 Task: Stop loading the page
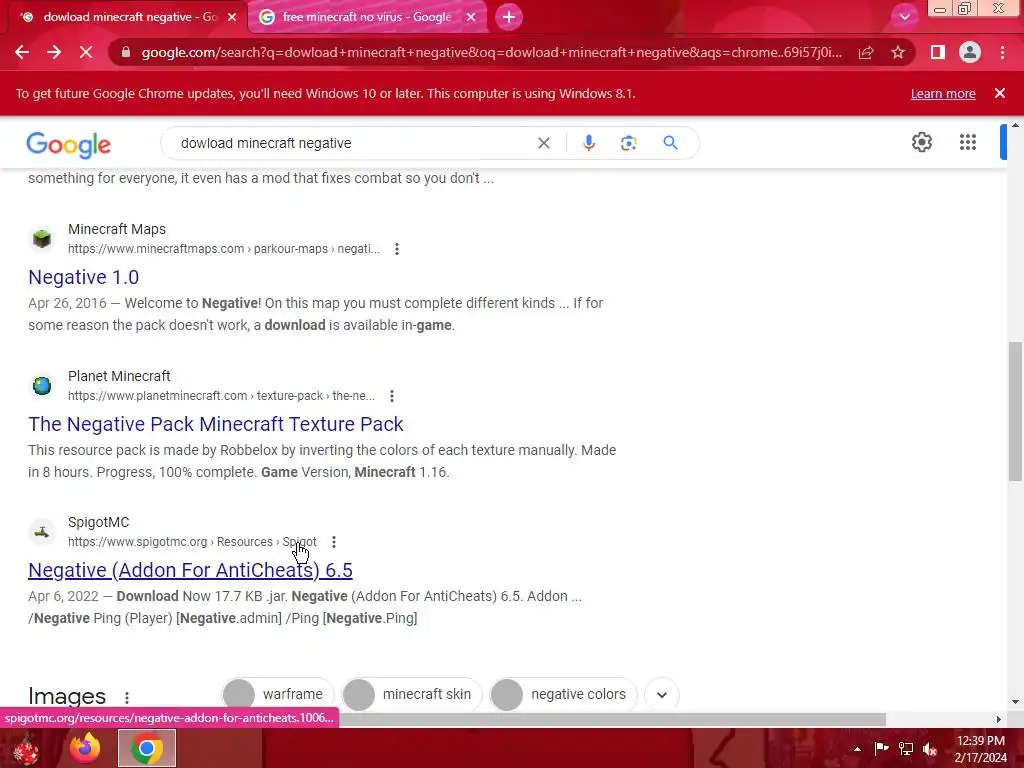(86, 52)
